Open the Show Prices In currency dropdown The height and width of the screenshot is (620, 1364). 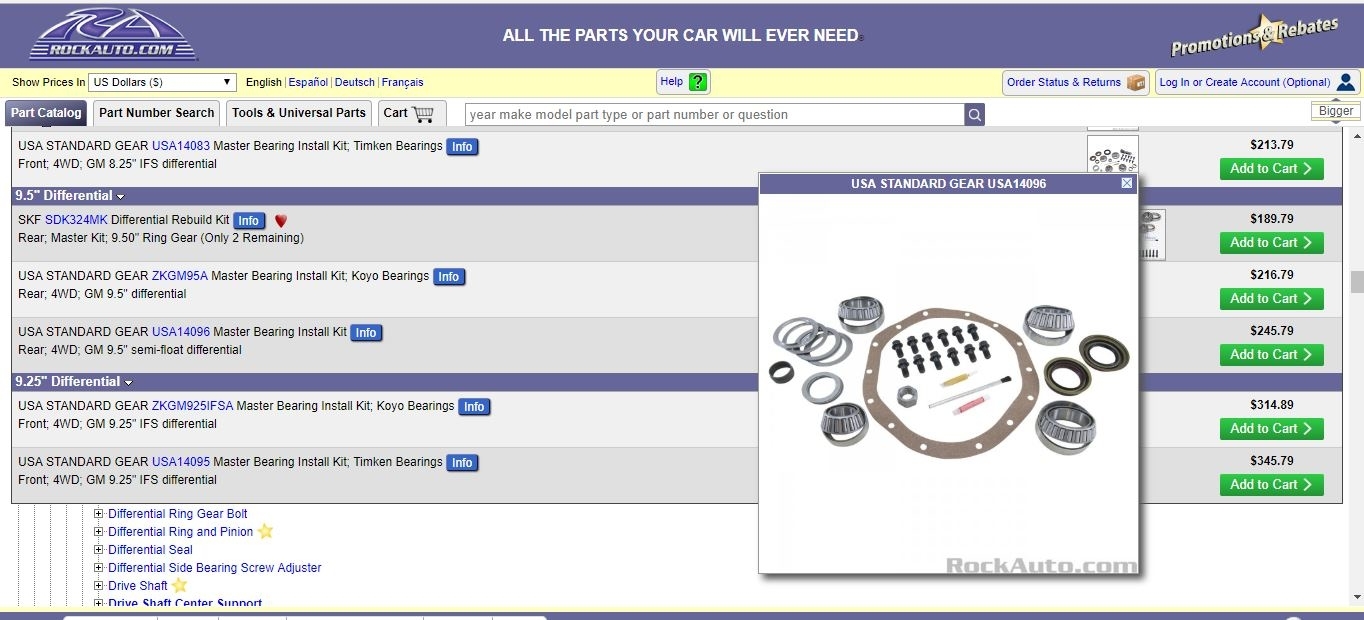click(x=162, y=82)
